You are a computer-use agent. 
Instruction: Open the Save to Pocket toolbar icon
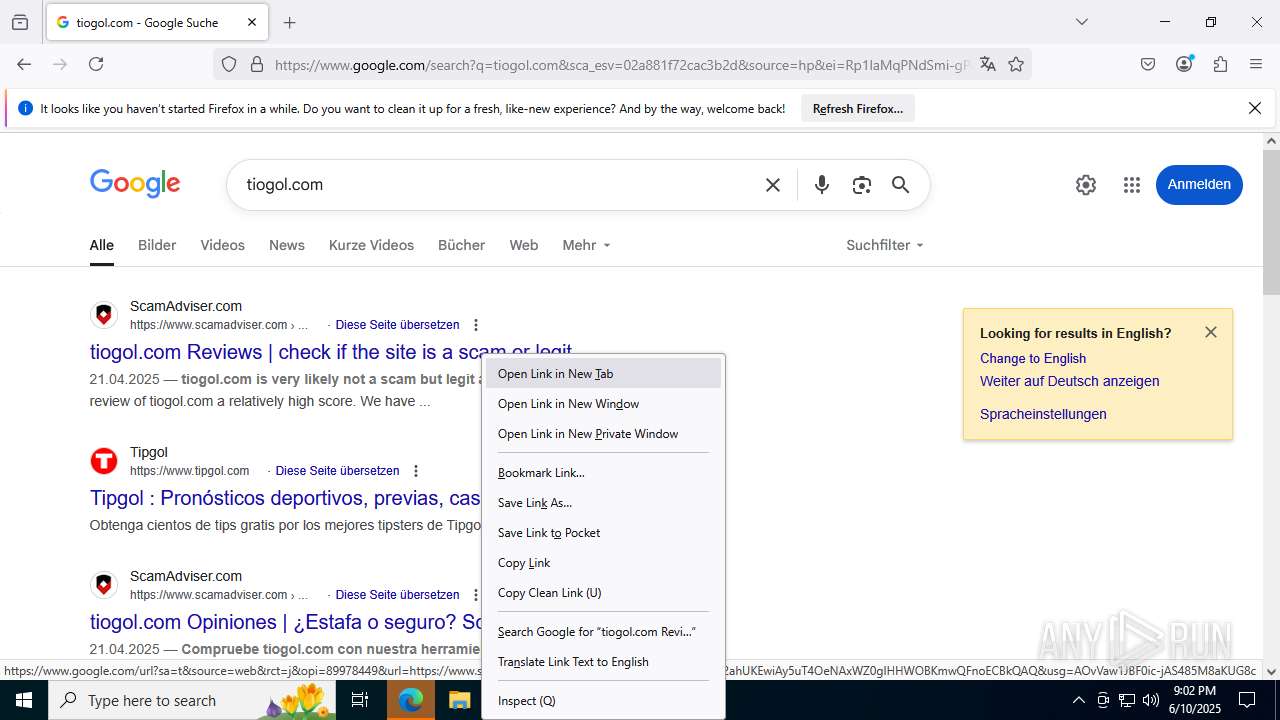coord(1148,64)
